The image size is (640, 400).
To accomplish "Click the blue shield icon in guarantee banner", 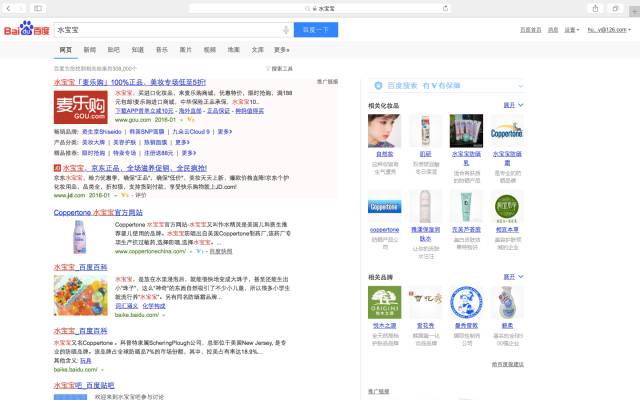I will point(378,85).
